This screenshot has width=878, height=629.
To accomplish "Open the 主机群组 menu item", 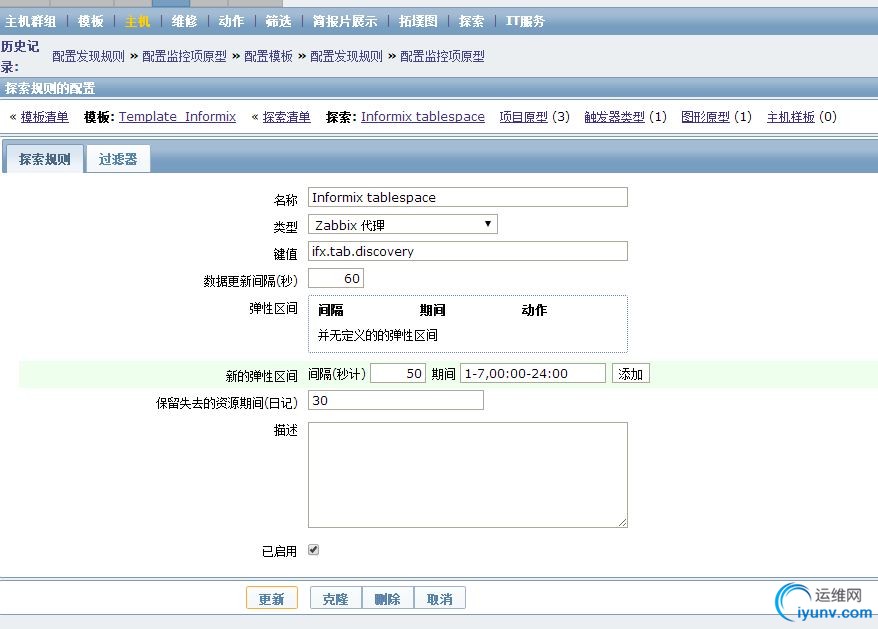I will (x=30, y=21).
